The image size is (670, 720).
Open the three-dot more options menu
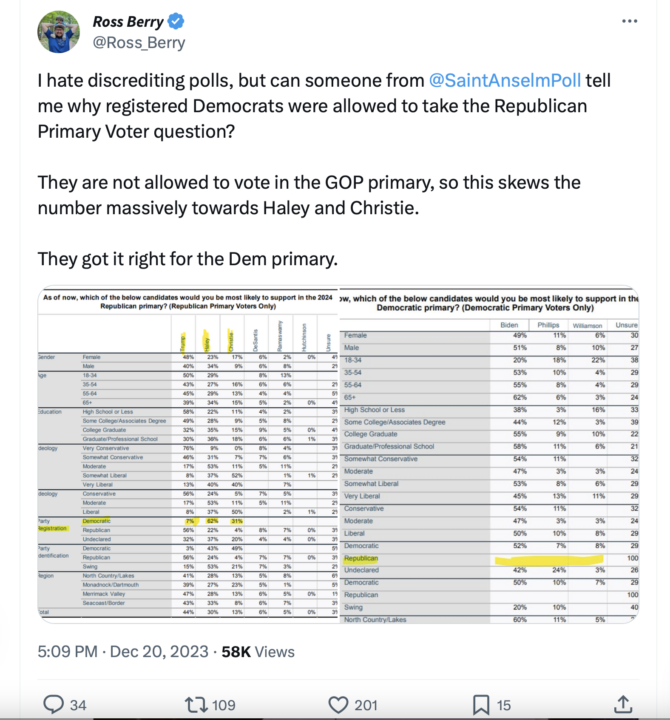click(x=627, y=20)
